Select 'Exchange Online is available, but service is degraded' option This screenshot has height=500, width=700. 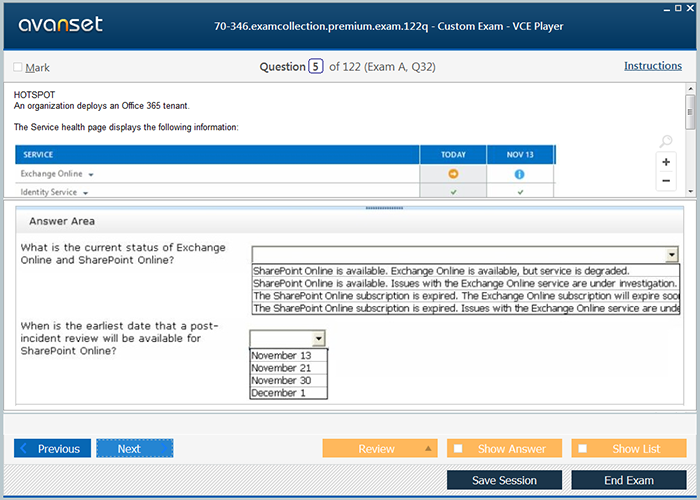[x=466, y=271]
